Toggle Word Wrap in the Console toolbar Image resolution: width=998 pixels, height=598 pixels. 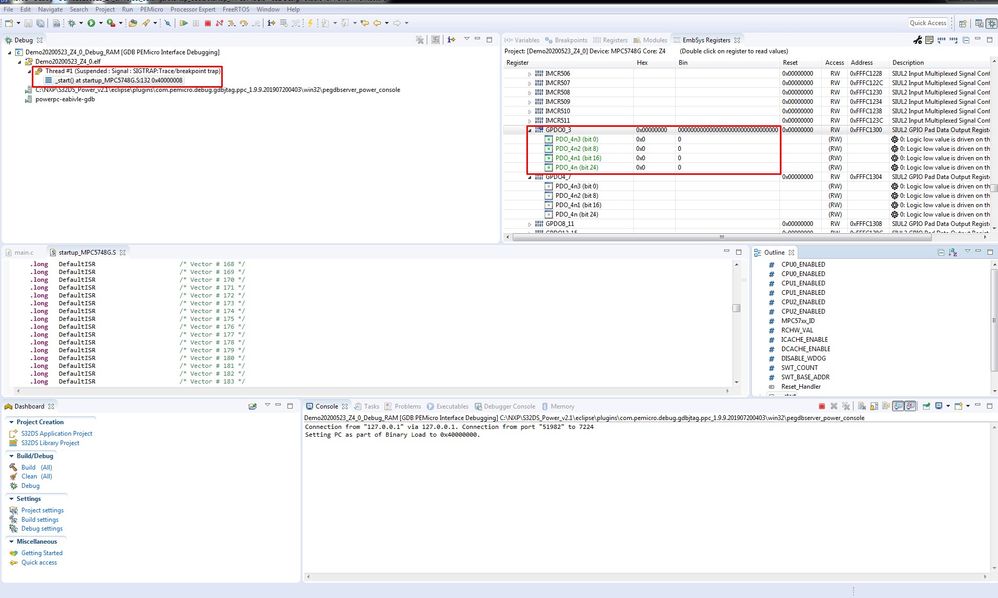coord(886,405)
